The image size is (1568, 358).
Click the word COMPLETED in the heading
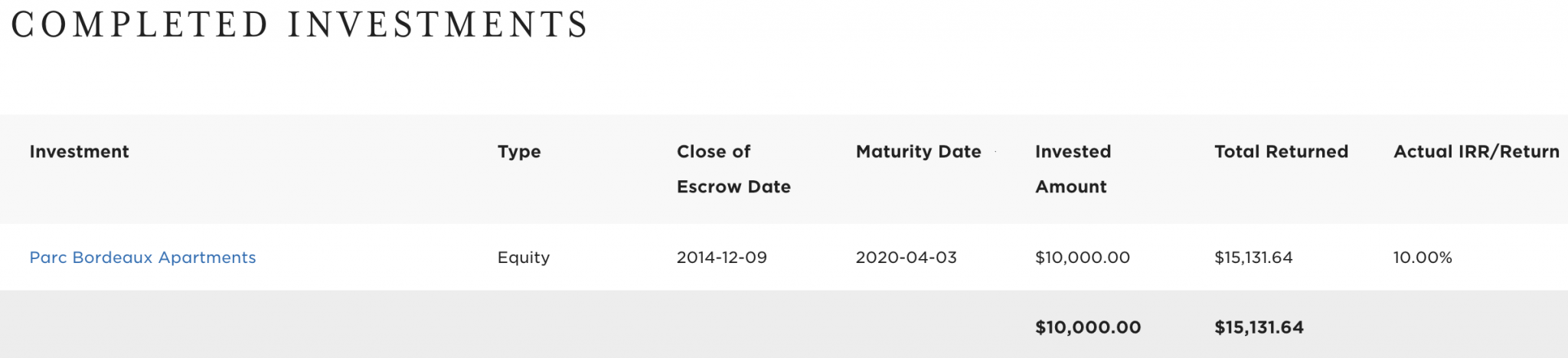[140, 25]
